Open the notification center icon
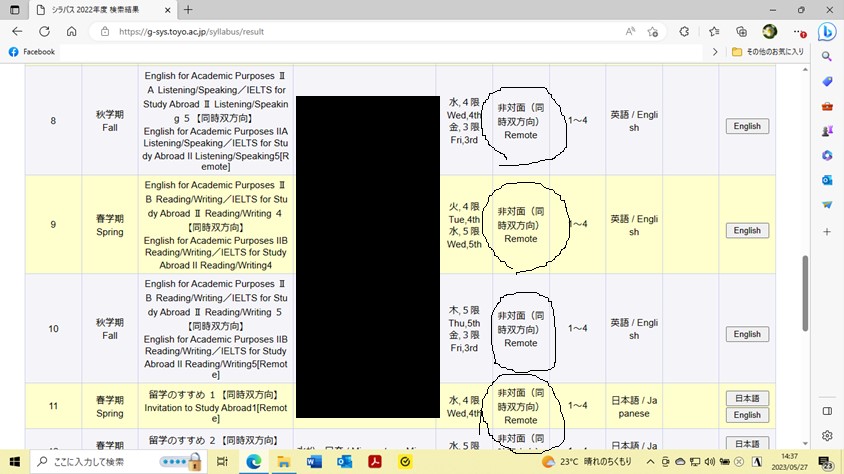This screenshot has height=474, width=844. [x=826, y=462]
